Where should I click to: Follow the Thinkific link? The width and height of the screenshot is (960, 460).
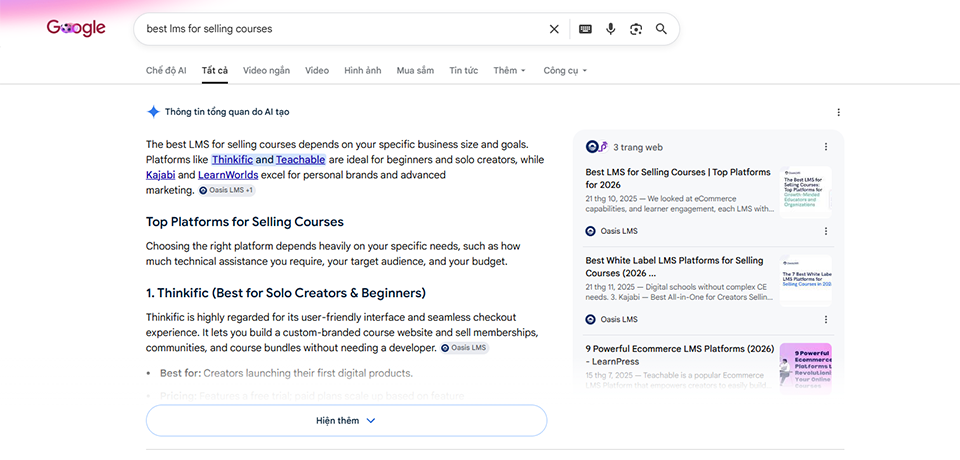point(233,160)
